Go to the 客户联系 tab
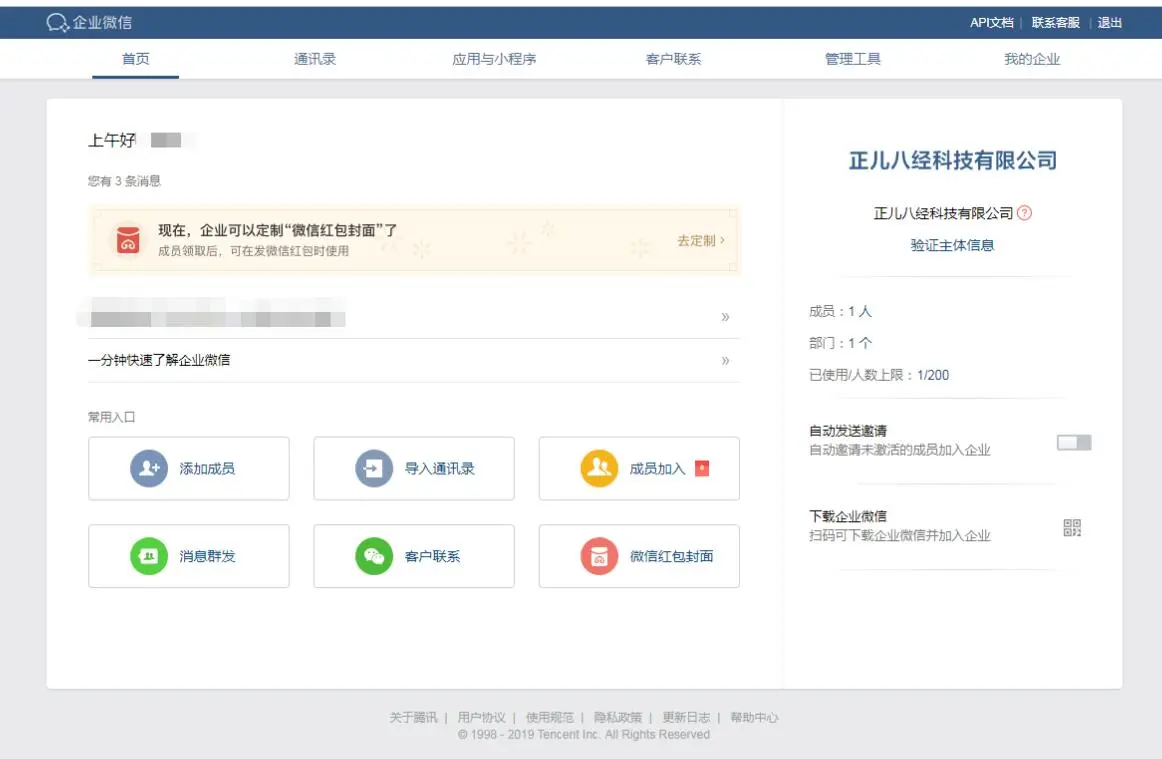The height and width of the screenshot is (759, 1162). click(x=674, y=59)
